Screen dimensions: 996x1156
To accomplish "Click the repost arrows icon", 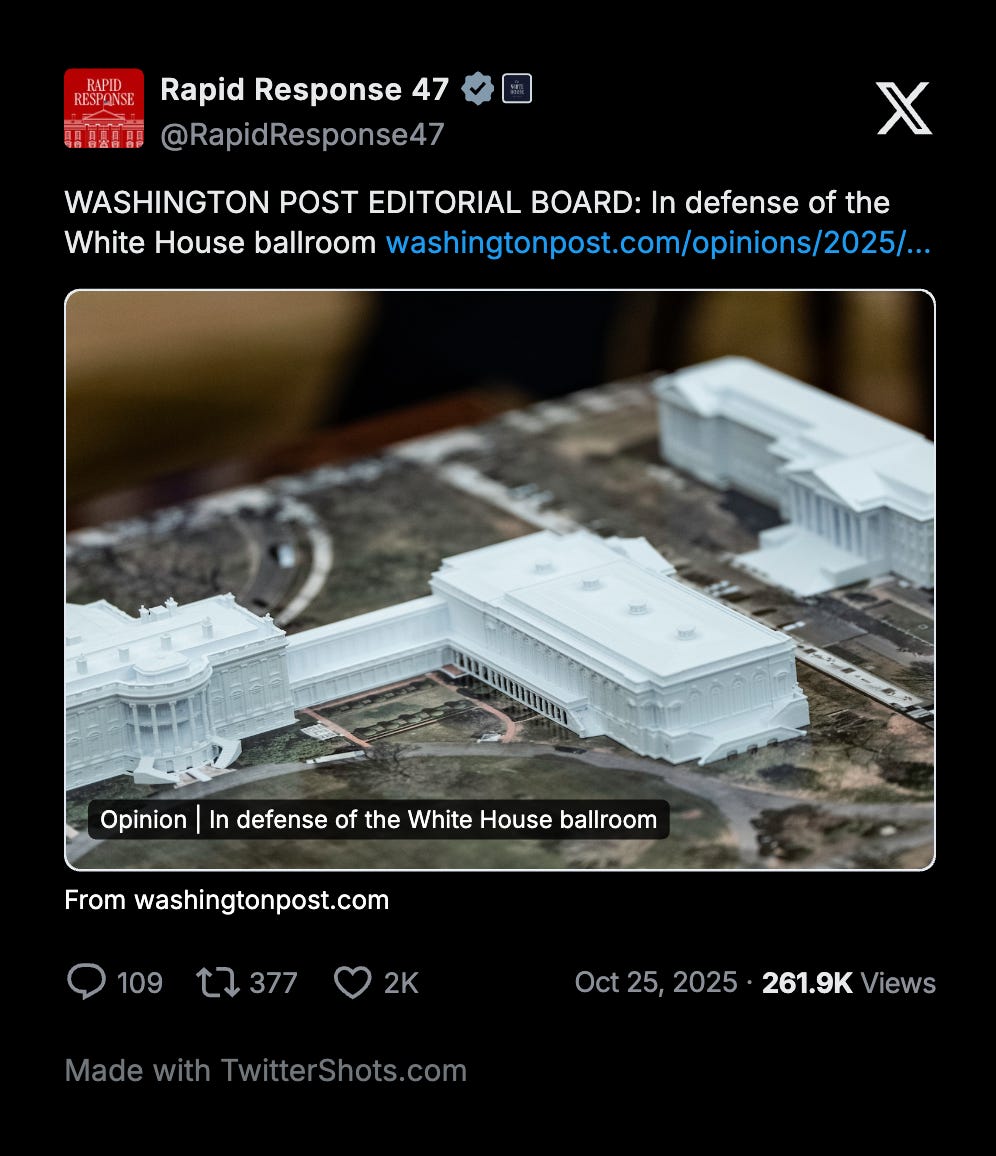I will tap(217, 983).
